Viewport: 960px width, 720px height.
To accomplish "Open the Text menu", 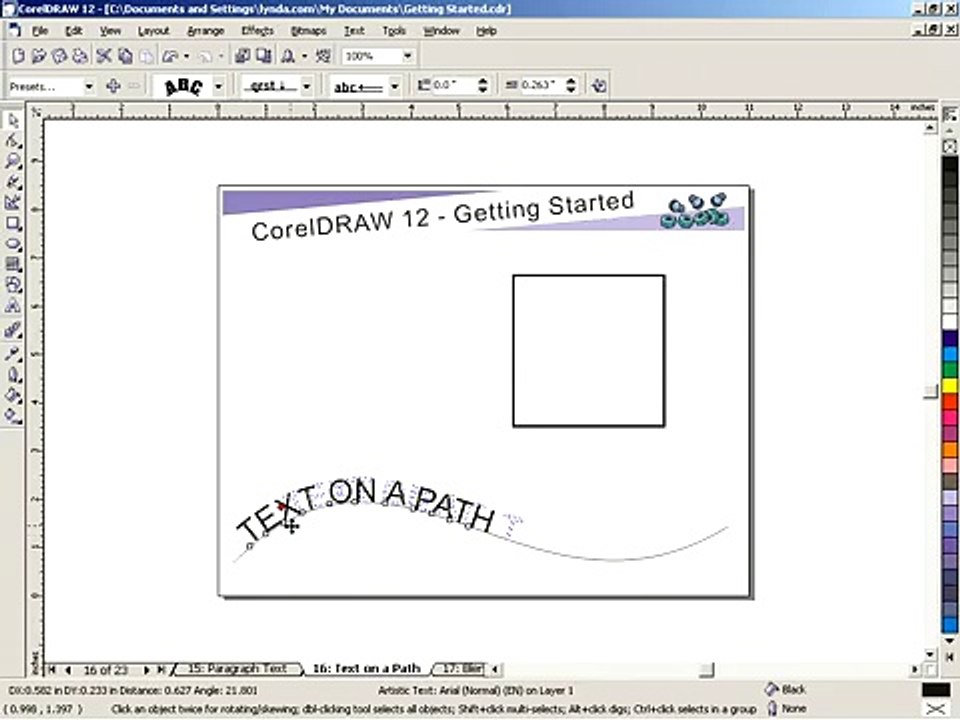I will (x=354, y=31).
